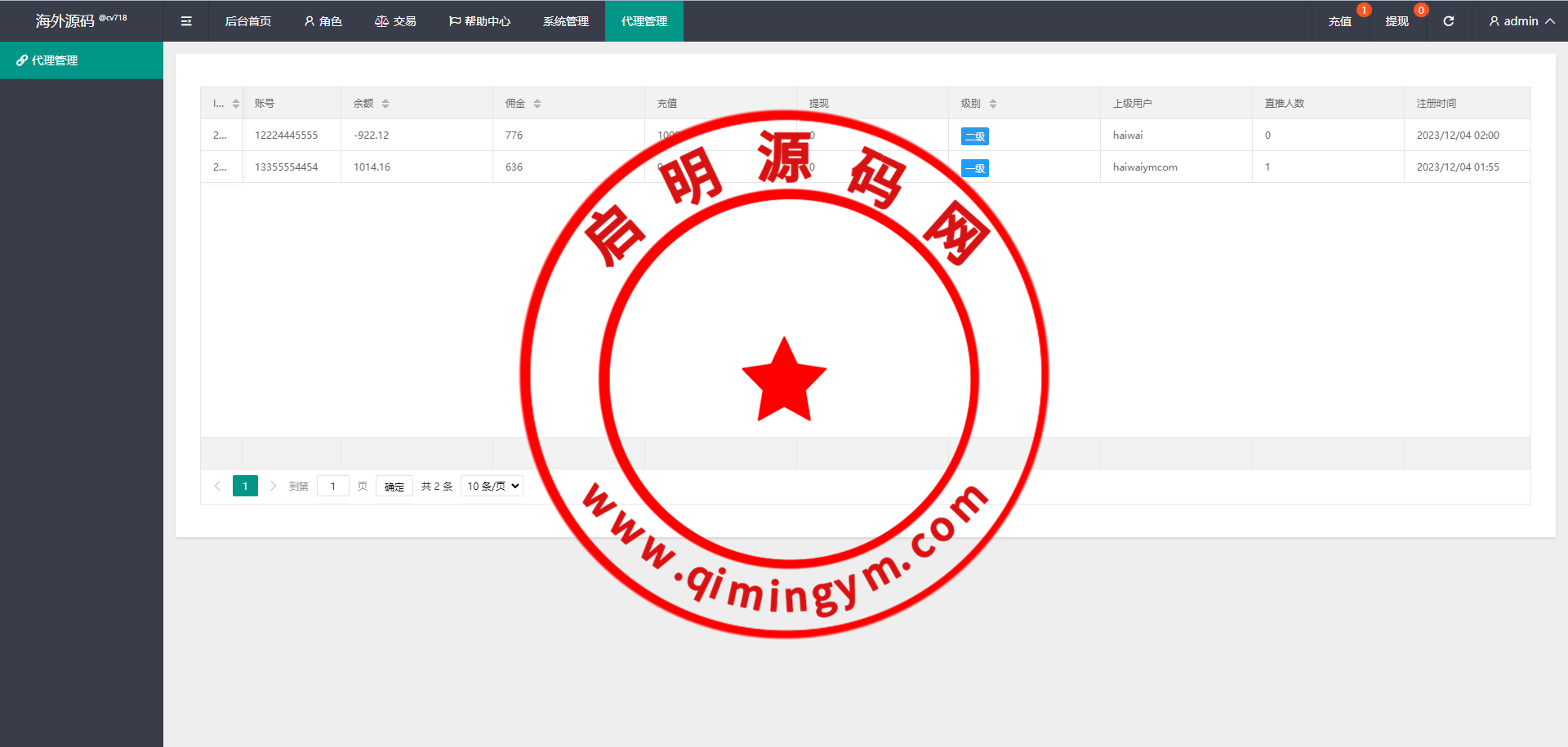Click the 确定 button to jump pages

pyautogui.click(x=394, y=486)
